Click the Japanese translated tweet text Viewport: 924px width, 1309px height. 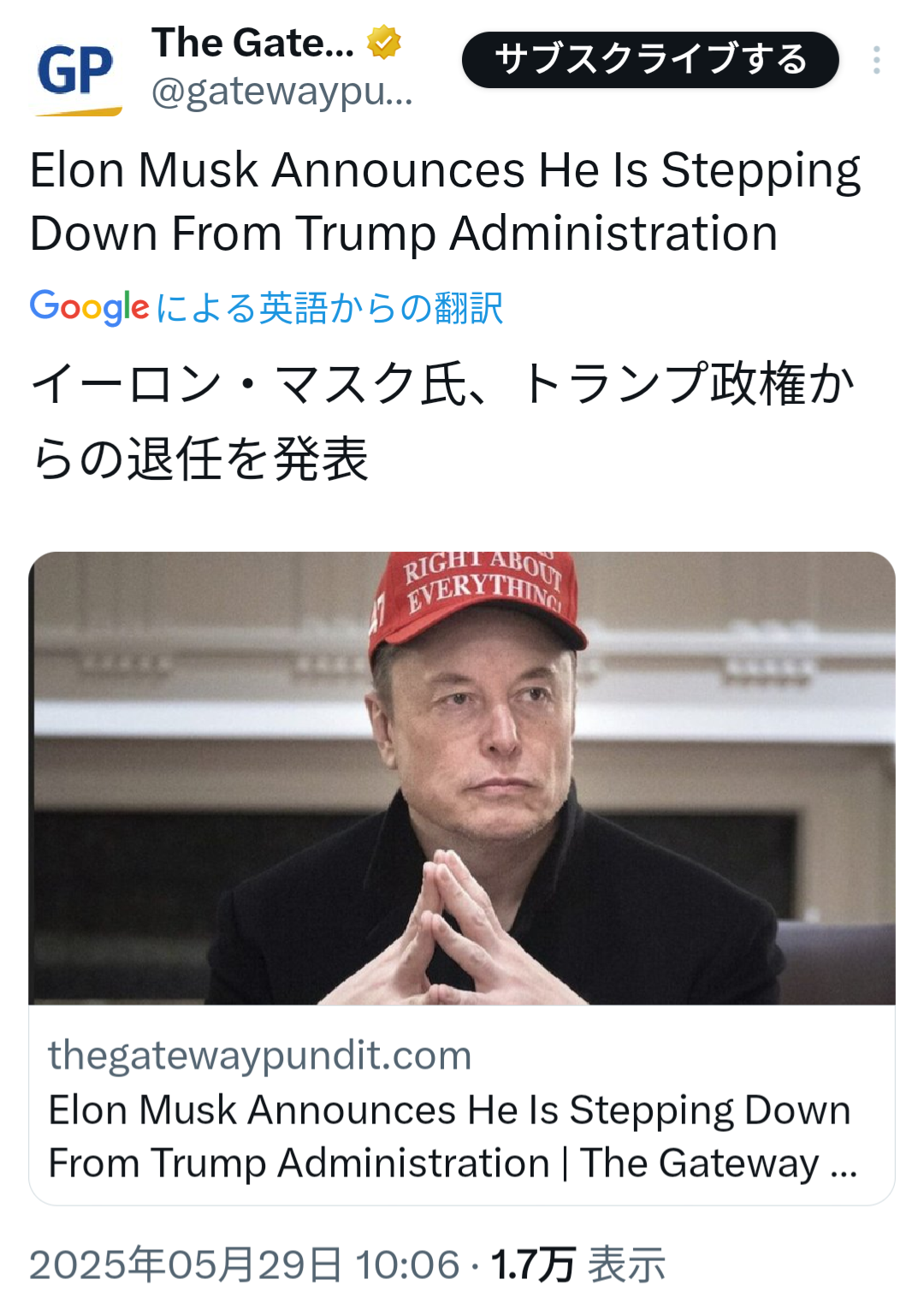coord(443,421)
